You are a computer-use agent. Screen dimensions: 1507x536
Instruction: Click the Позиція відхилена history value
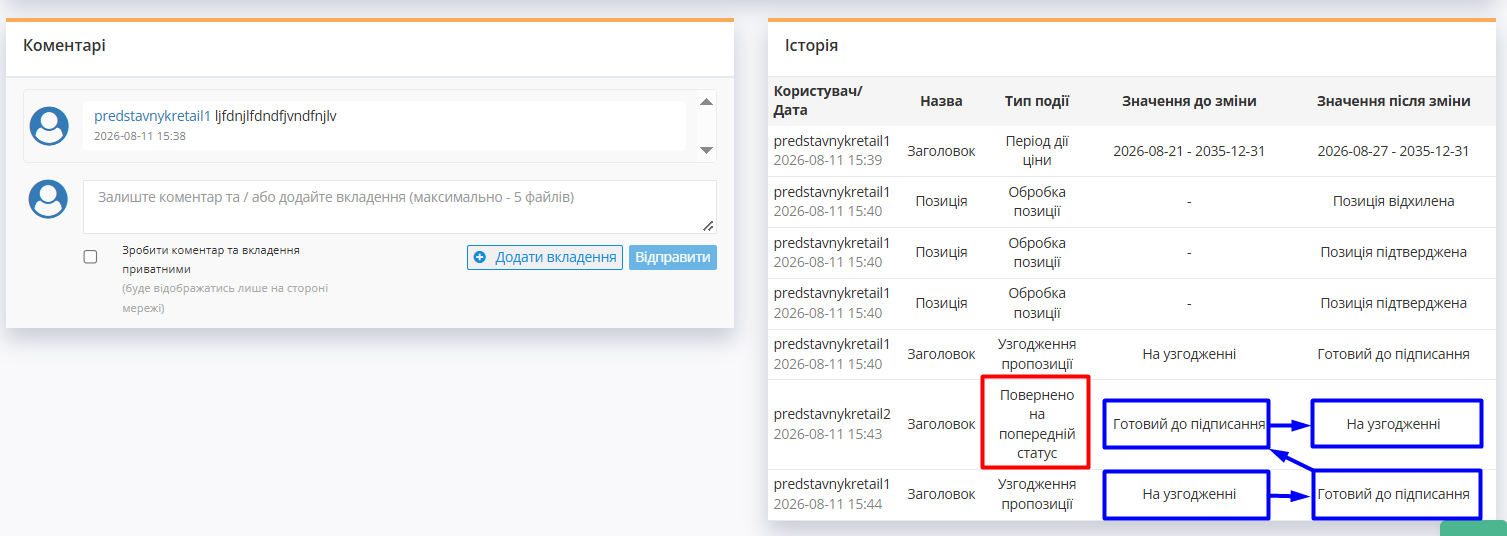pyautogui.click(x=1393, y=201)
